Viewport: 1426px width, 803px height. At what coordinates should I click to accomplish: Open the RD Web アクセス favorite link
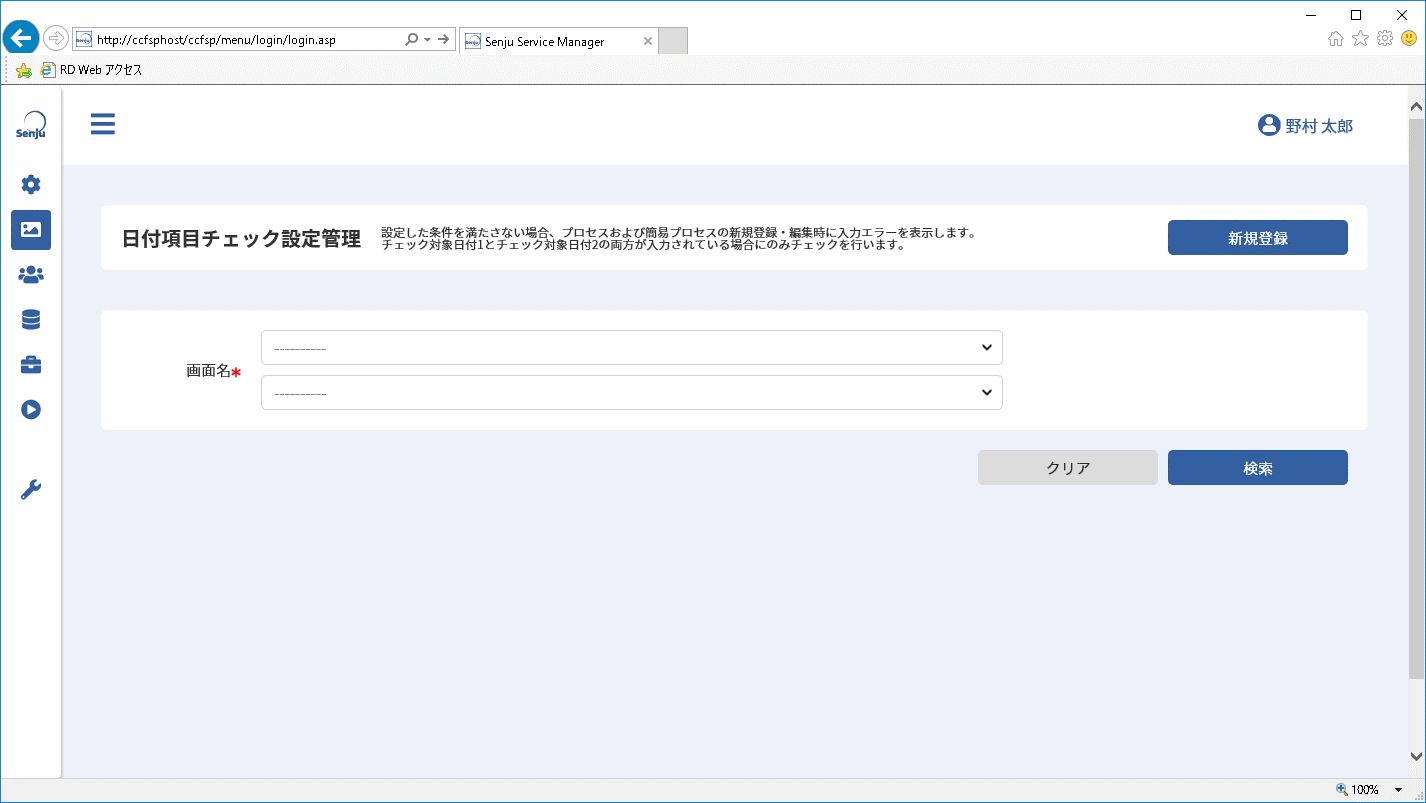click(x=91, y=70)
